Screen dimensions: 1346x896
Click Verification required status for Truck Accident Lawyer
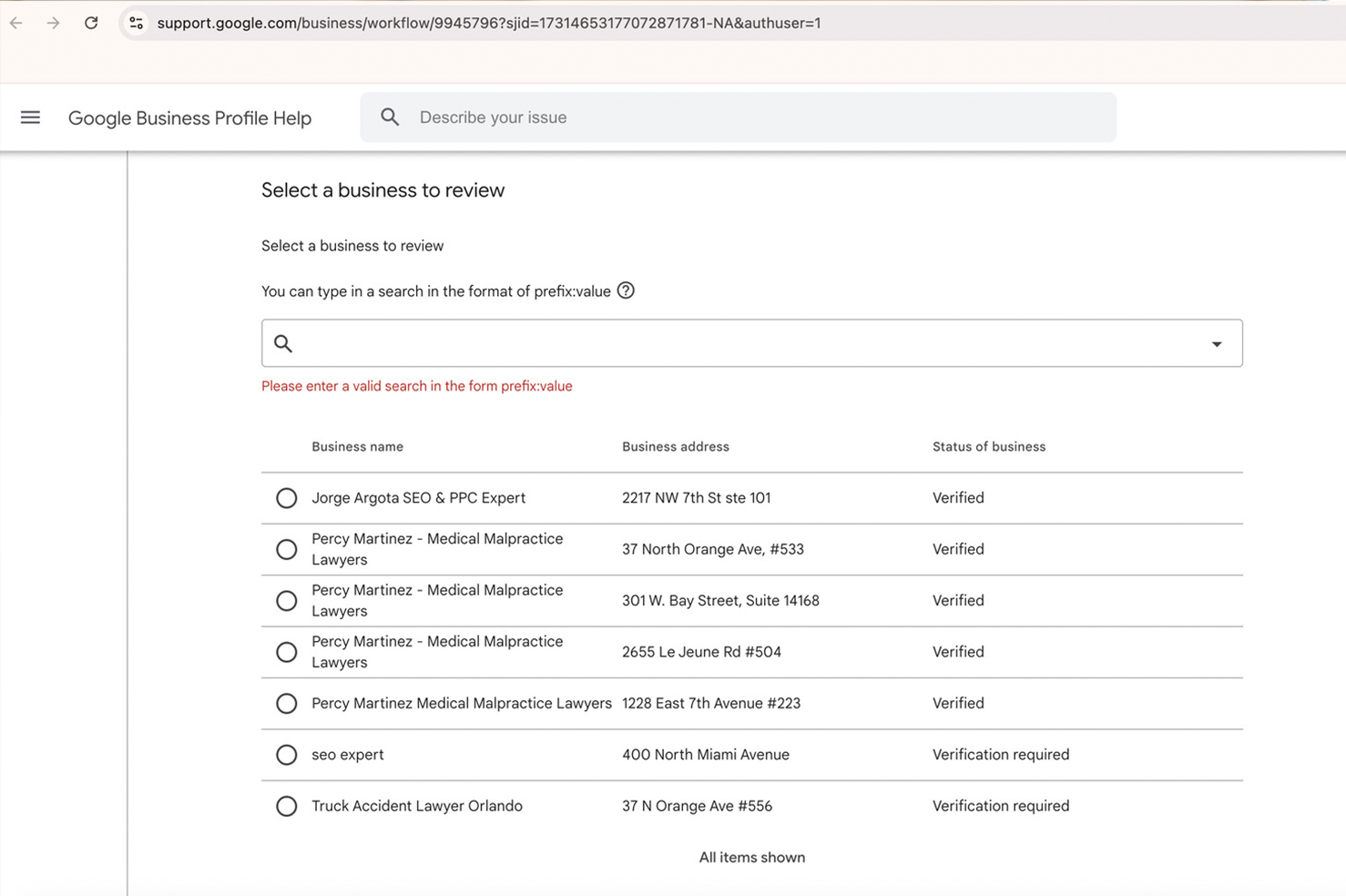pos(1001,806)
